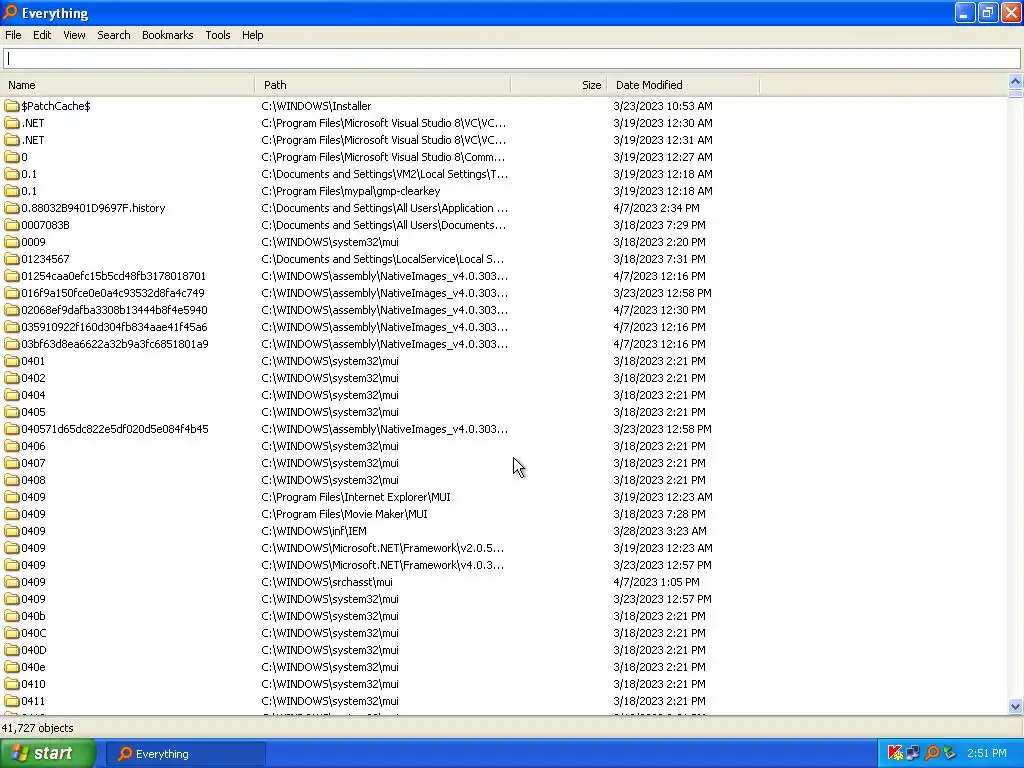Open the Tools menu
The image size is (1024, 768).
click(217, 35)
